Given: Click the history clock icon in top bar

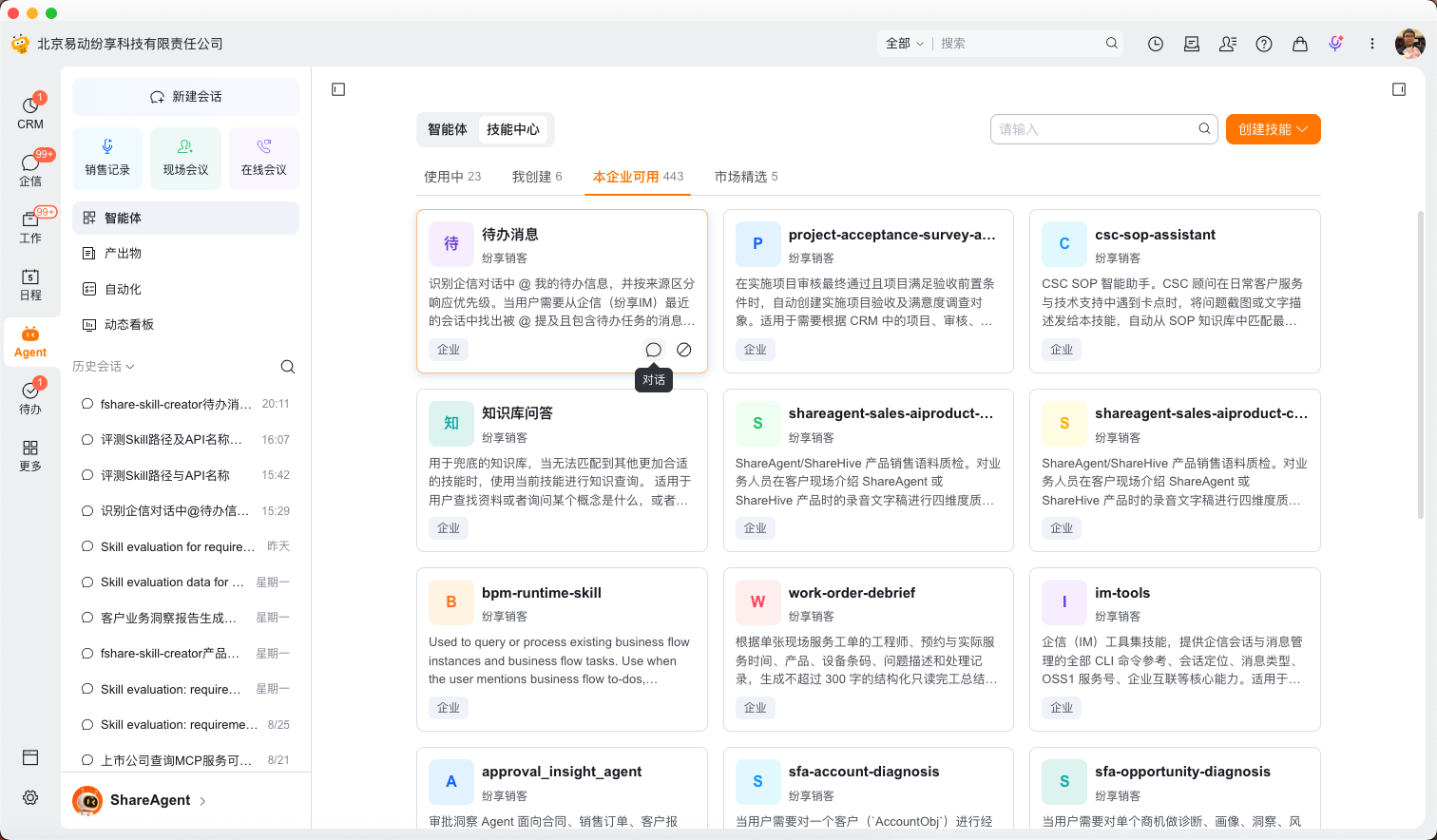Looking at the screenshot, I should coord(1156,44).
